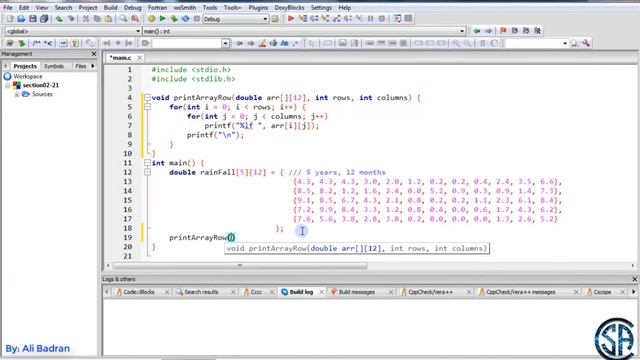Collapse fold at line 12 array

pyautogui.click(x=147, y=172)
